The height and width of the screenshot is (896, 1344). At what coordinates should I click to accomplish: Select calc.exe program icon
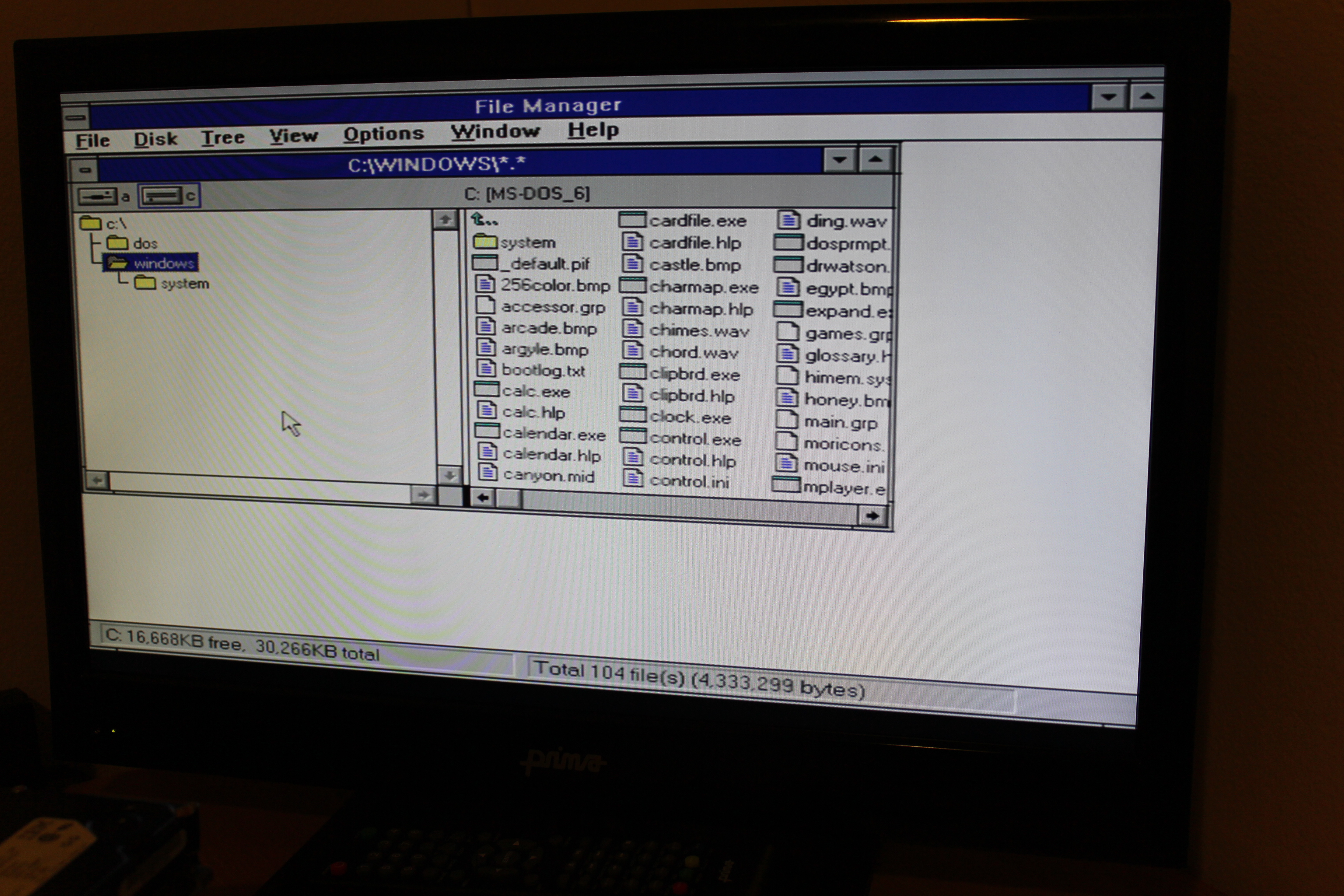tap(487, 390)
